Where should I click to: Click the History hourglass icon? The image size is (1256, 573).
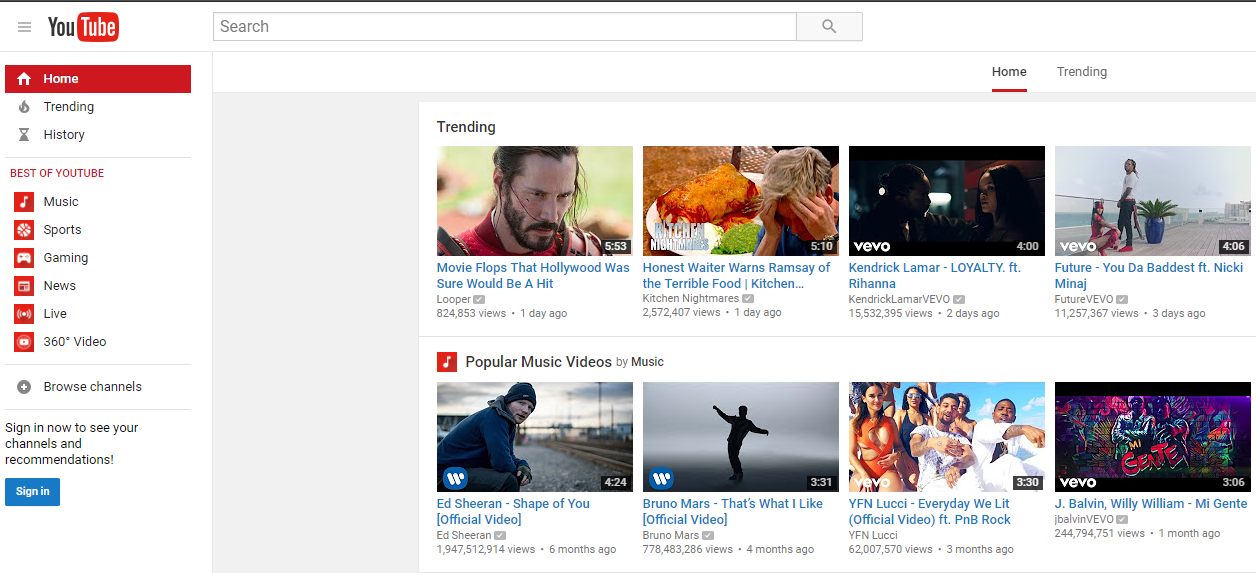pos(24,135)
